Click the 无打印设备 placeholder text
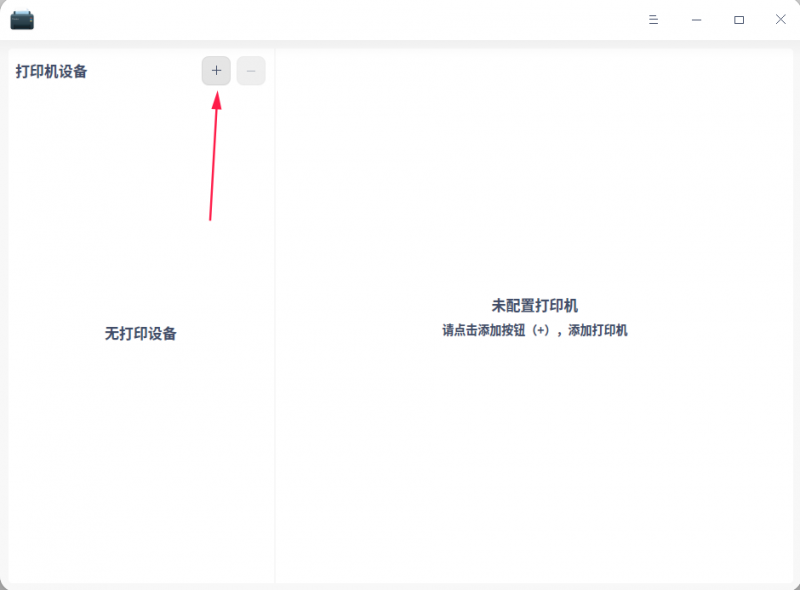The width and height of the screenshot is (800, 590). 141,334
